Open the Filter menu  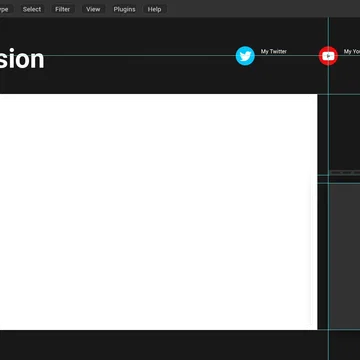[x=63, y=9]
